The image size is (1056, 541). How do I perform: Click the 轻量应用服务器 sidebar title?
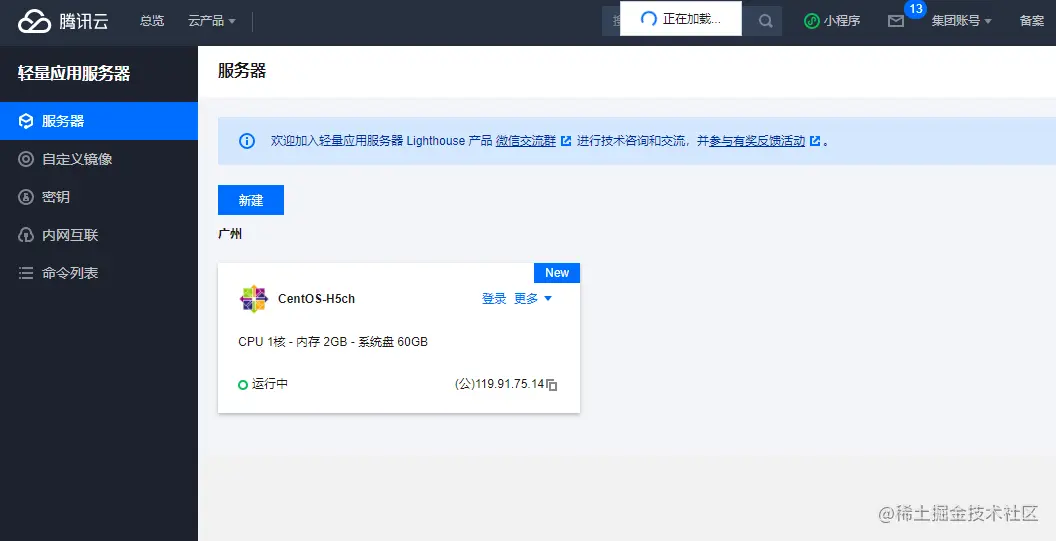coord(74,73)
